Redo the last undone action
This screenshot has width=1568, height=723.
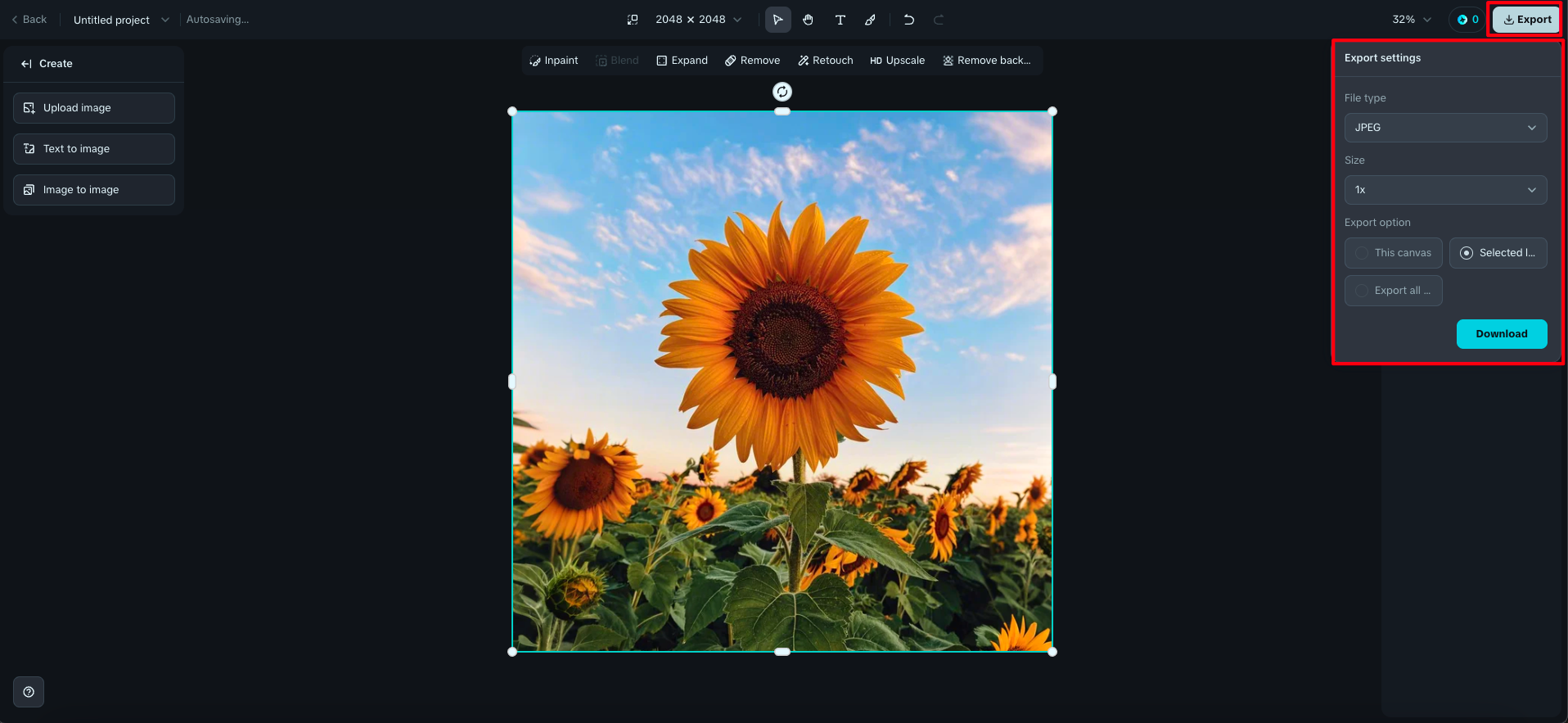pyautogui.click(x=939, y=20)
